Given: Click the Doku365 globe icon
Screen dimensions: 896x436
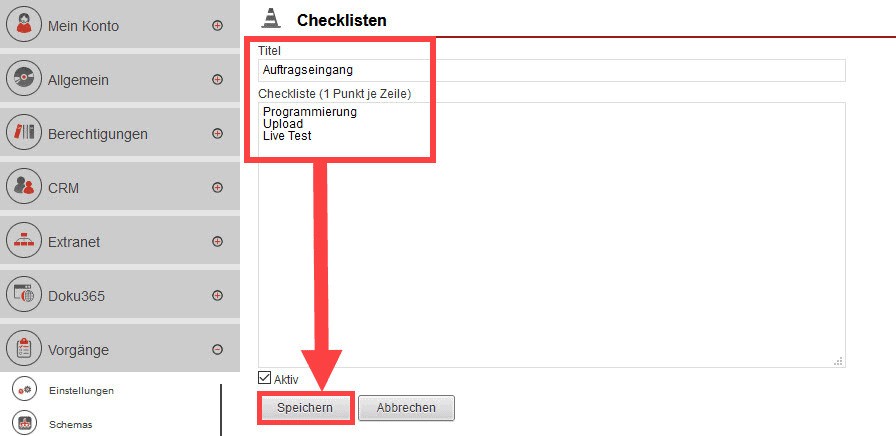Looking at the screenshot, I should (x=23, y=295).
